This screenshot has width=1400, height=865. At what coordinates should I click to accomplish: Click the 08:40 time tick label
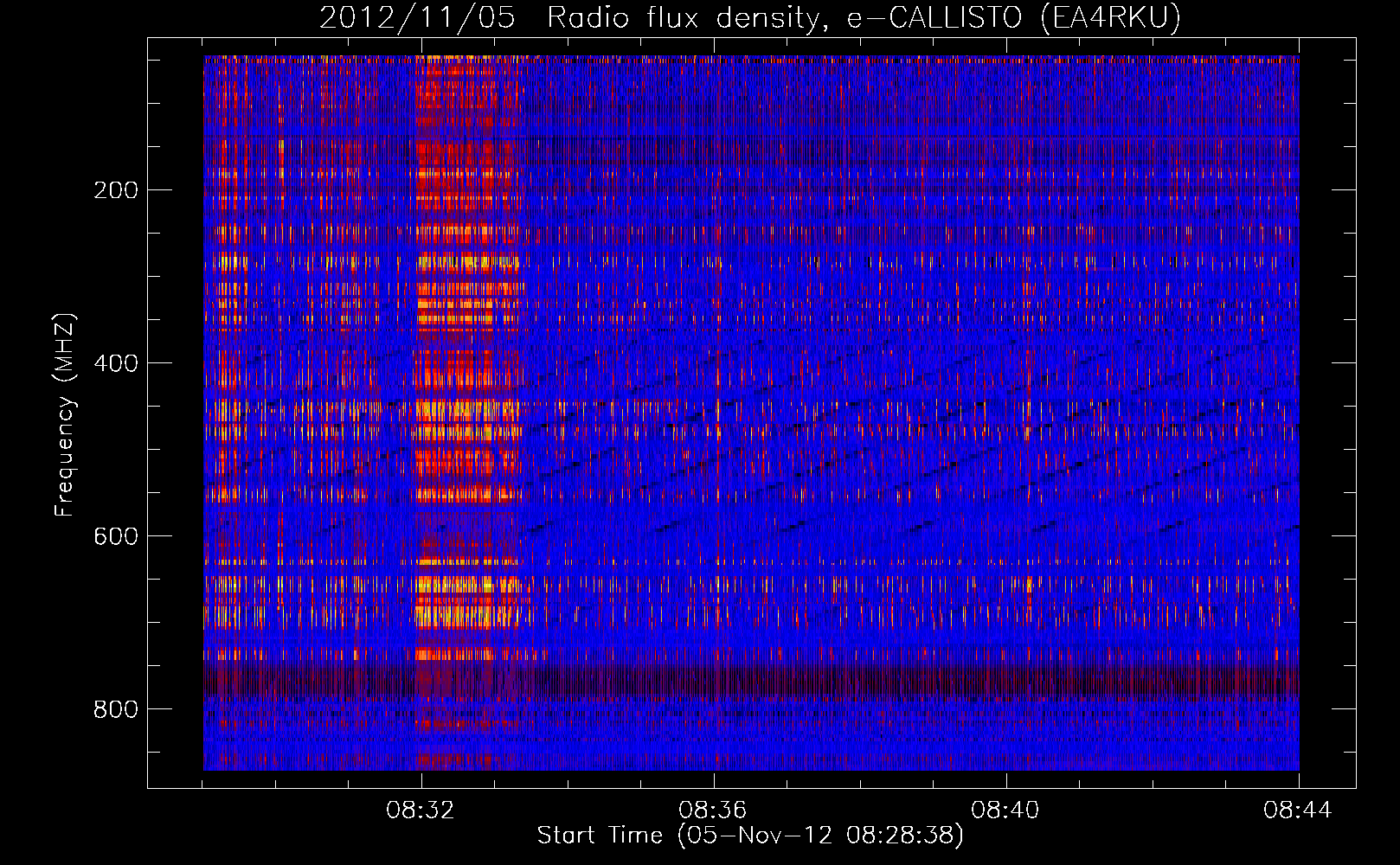point(1005,811)
